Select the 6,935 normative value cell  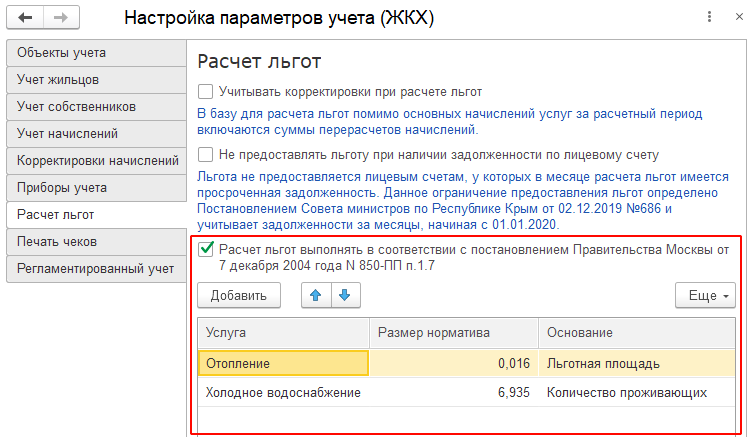453,392
